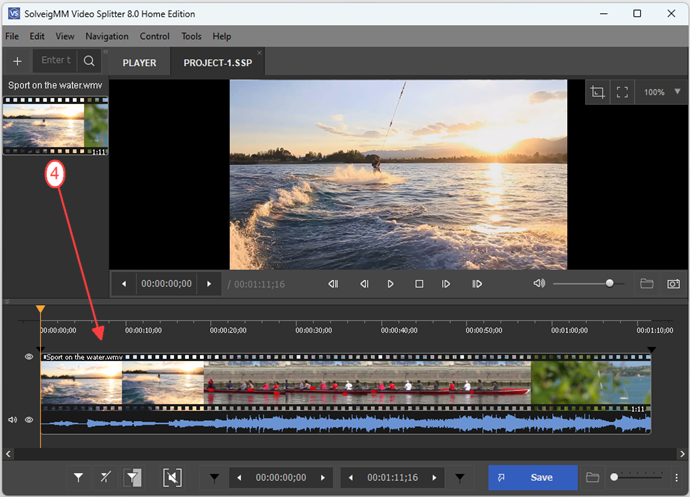Open the Navigation menu

pos(107,37)
